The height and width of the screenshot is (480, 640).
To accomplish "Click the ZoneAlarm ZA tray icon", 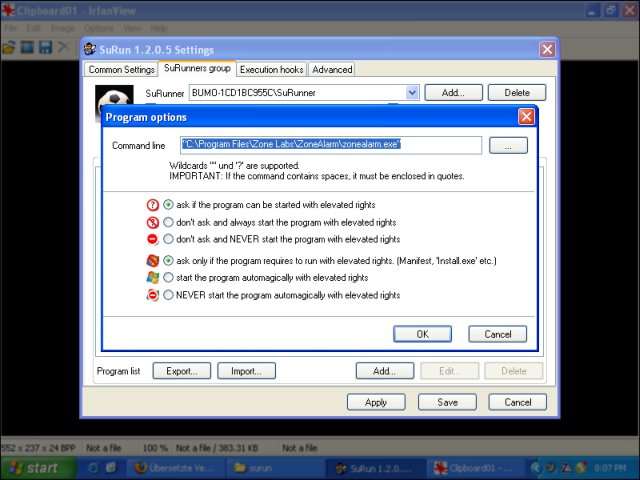I will (x=566, y=468).
